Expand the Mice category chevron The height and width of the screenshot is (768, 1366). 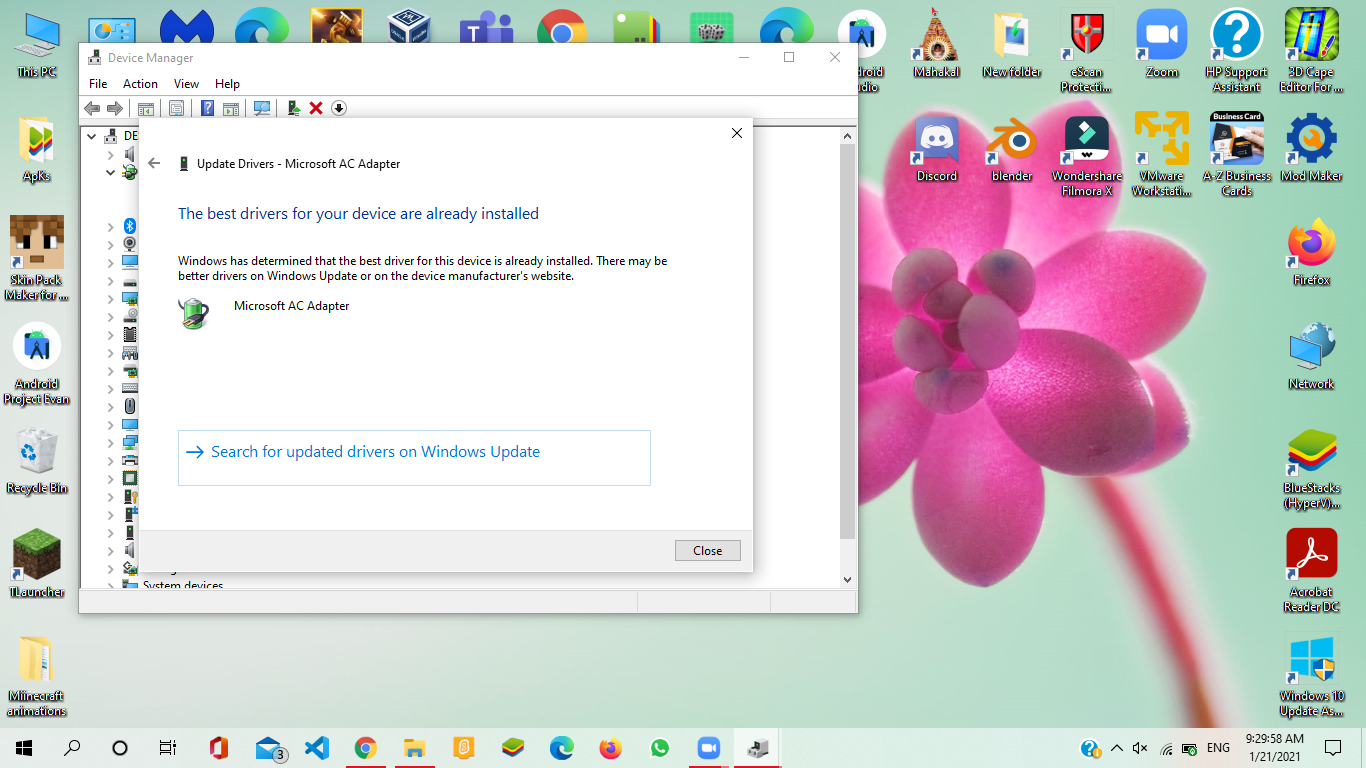coord(111,407)
